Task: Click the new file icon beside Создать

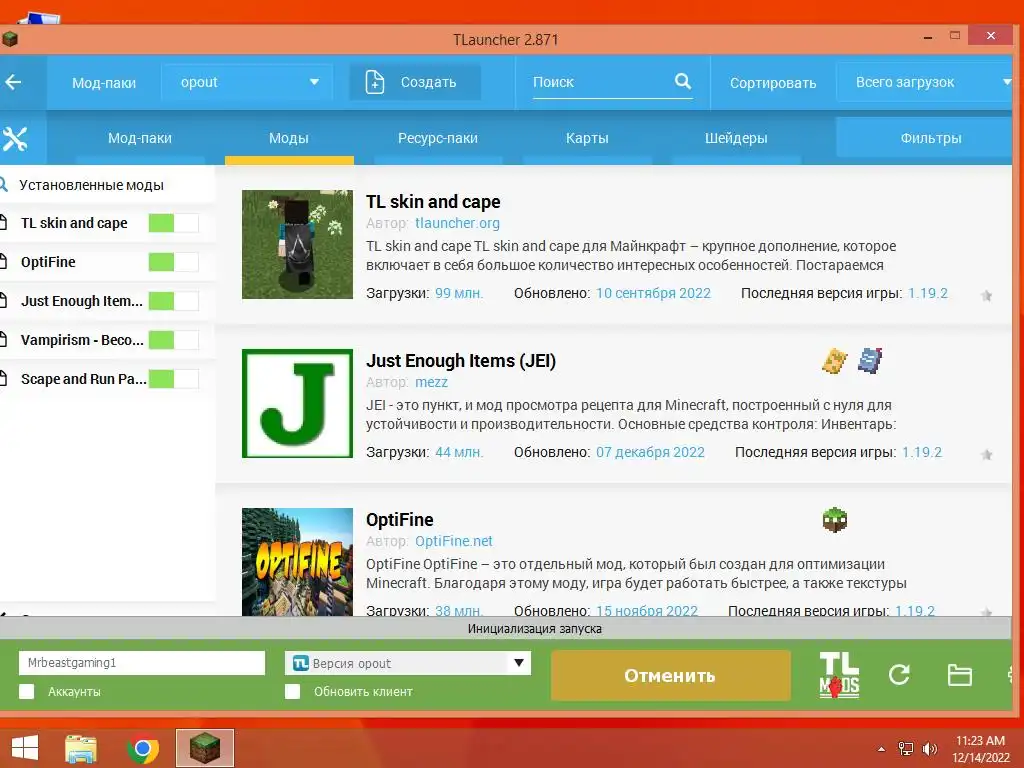Action: click(374, 82)
